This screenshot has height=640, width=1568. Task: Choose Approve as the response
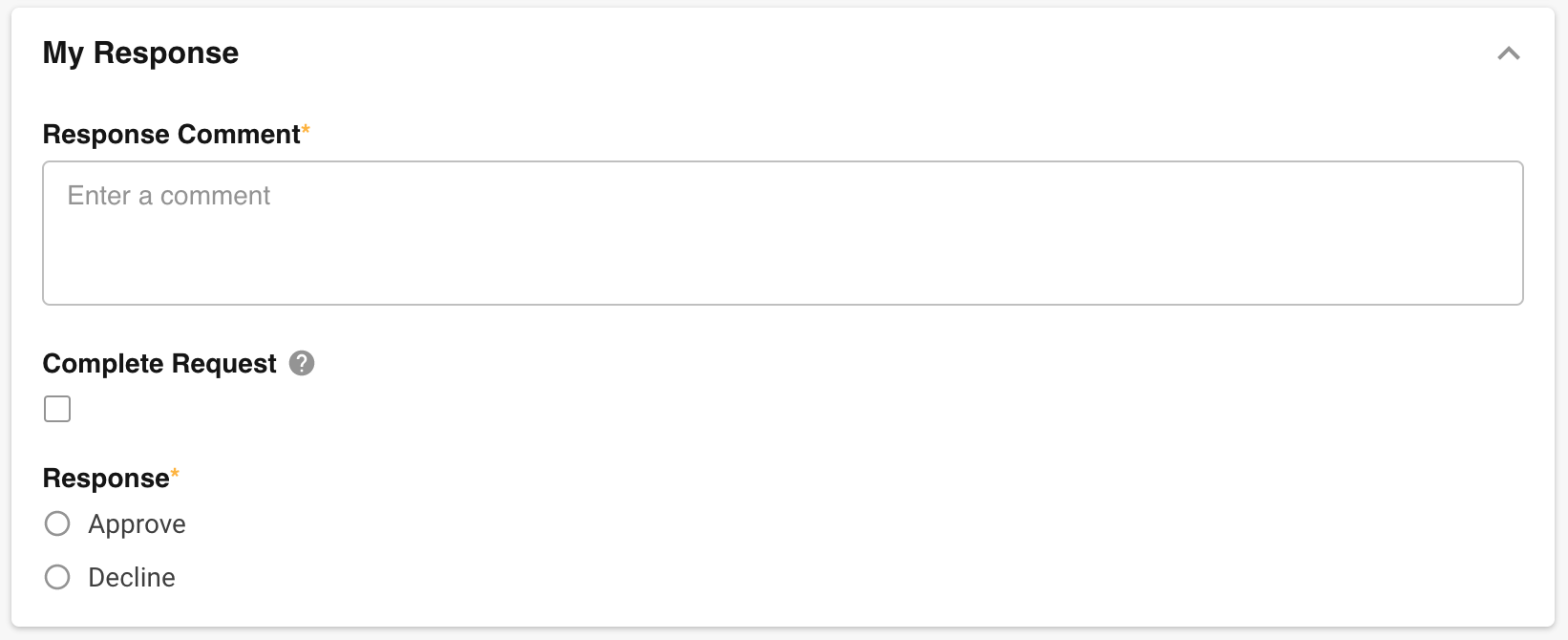click(57, 523)
